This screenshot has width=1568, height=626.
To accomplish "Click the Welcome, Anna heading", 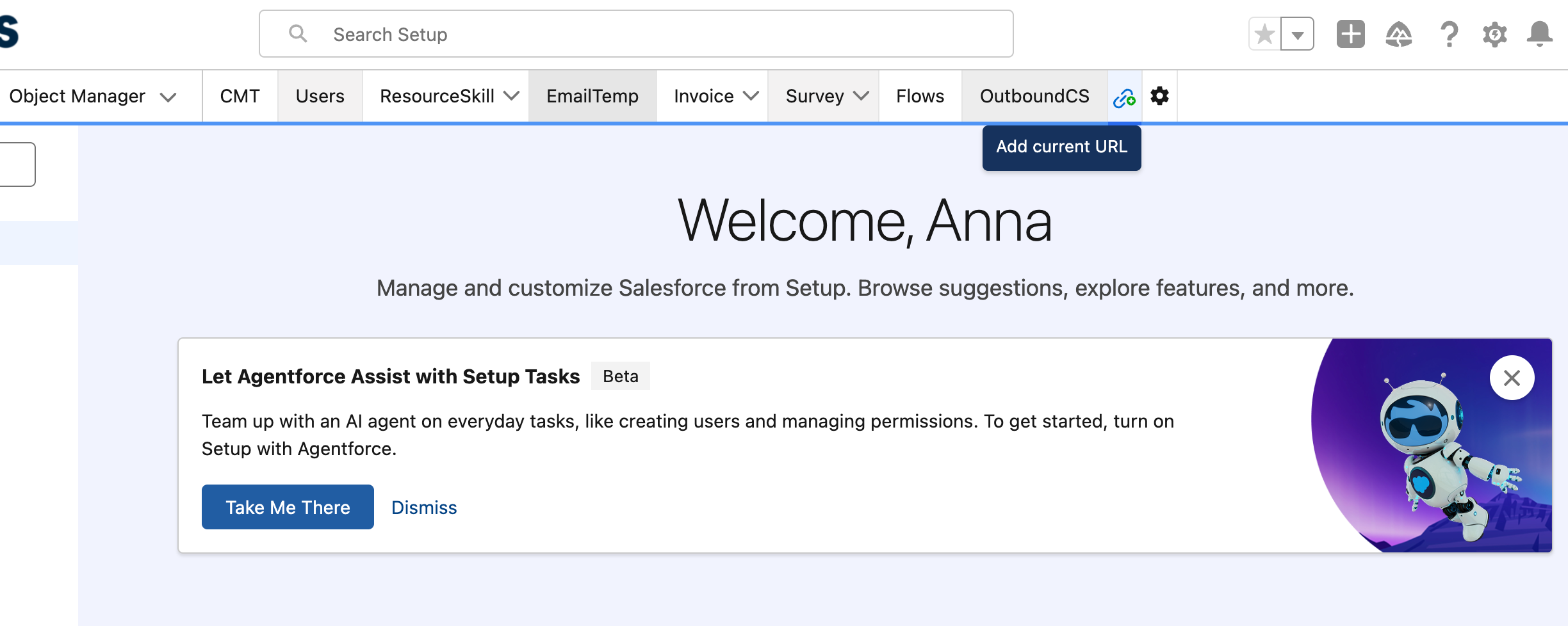I will [x=865, y=221].
